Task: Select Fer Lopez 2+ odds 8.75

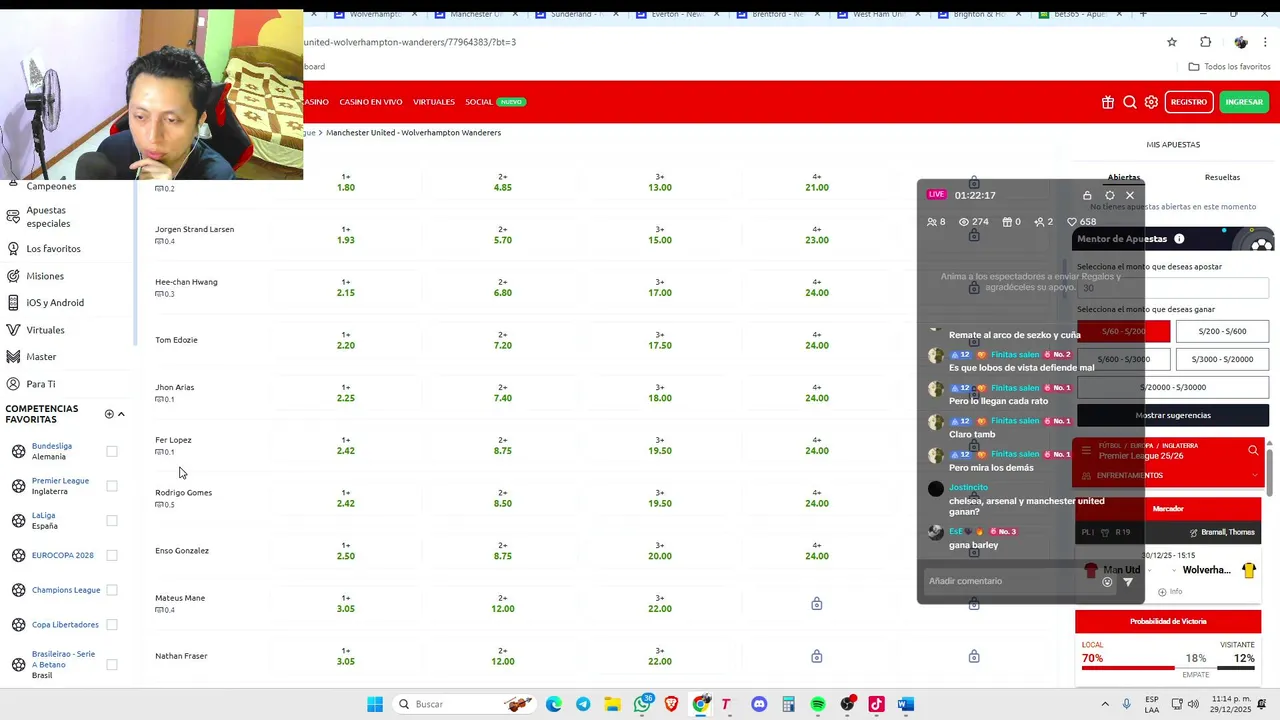Action: (x=503, y=446)
